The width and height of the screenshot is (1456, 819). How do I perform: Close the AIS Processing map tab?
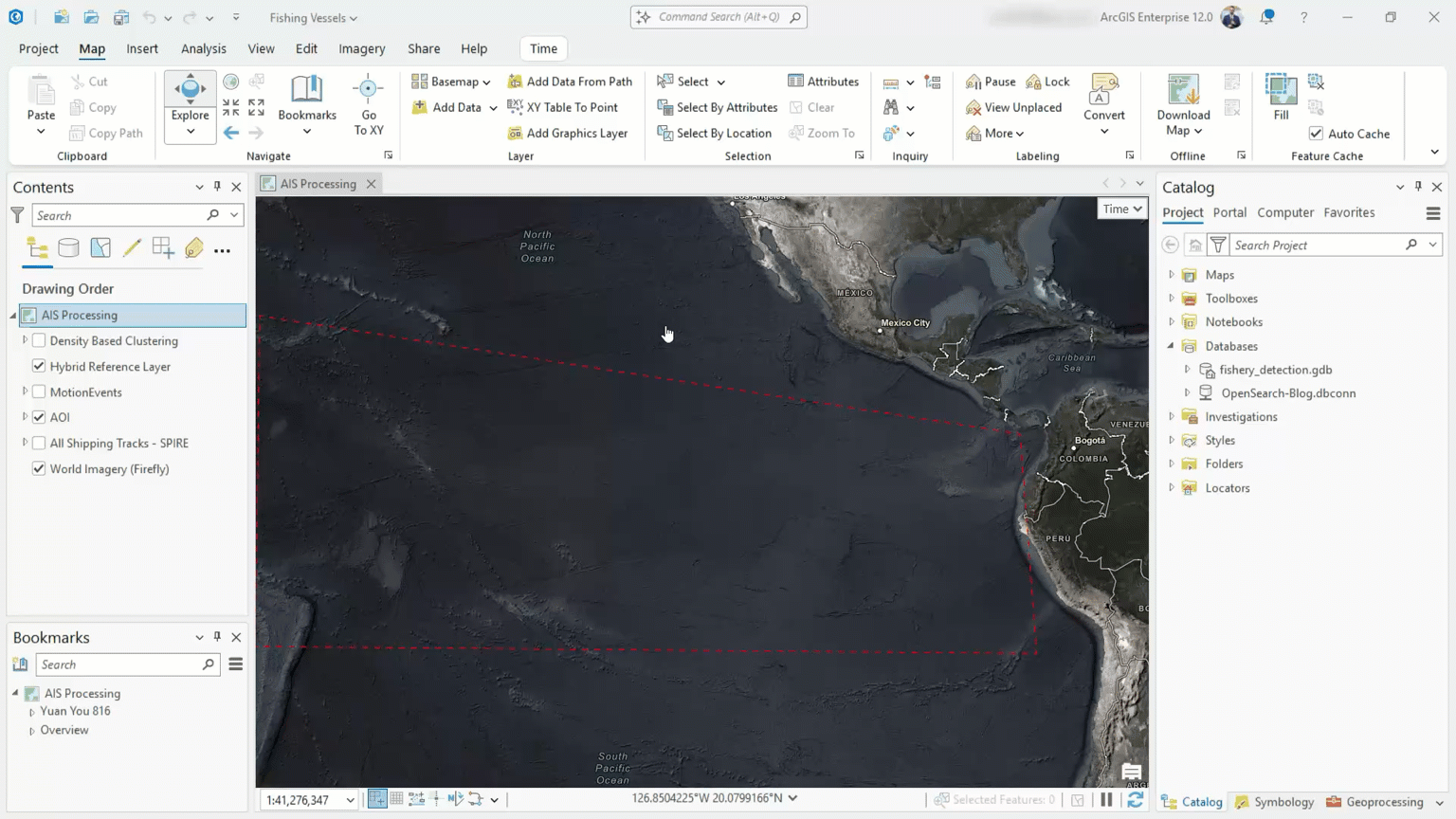[372, 184]
